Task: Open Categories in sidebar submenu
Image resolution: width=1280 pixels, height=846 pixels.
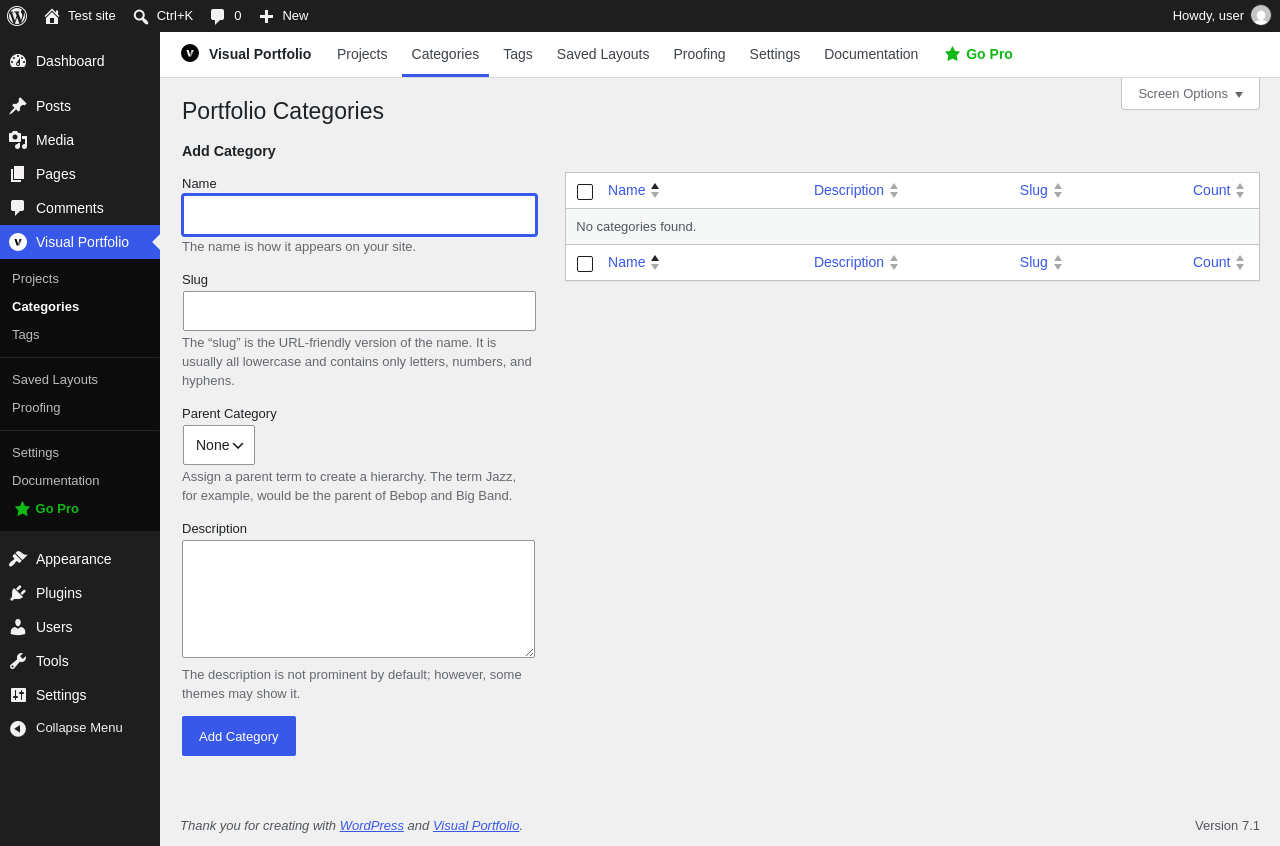Action: coord(45,307)
